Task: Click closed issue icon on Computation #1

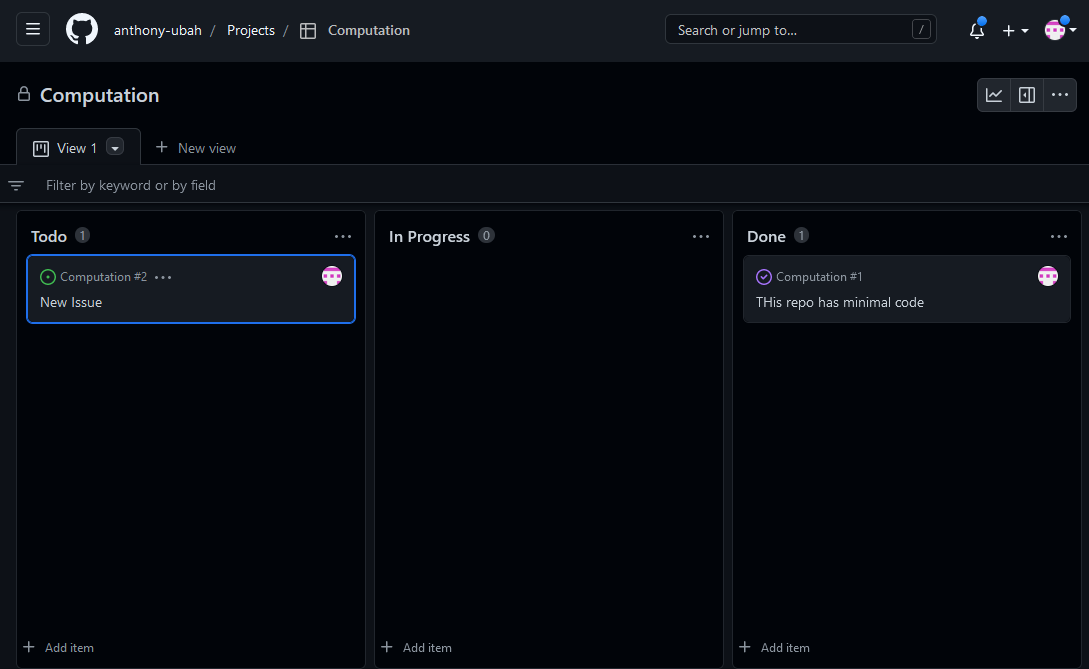Action: tap(764, 277)
